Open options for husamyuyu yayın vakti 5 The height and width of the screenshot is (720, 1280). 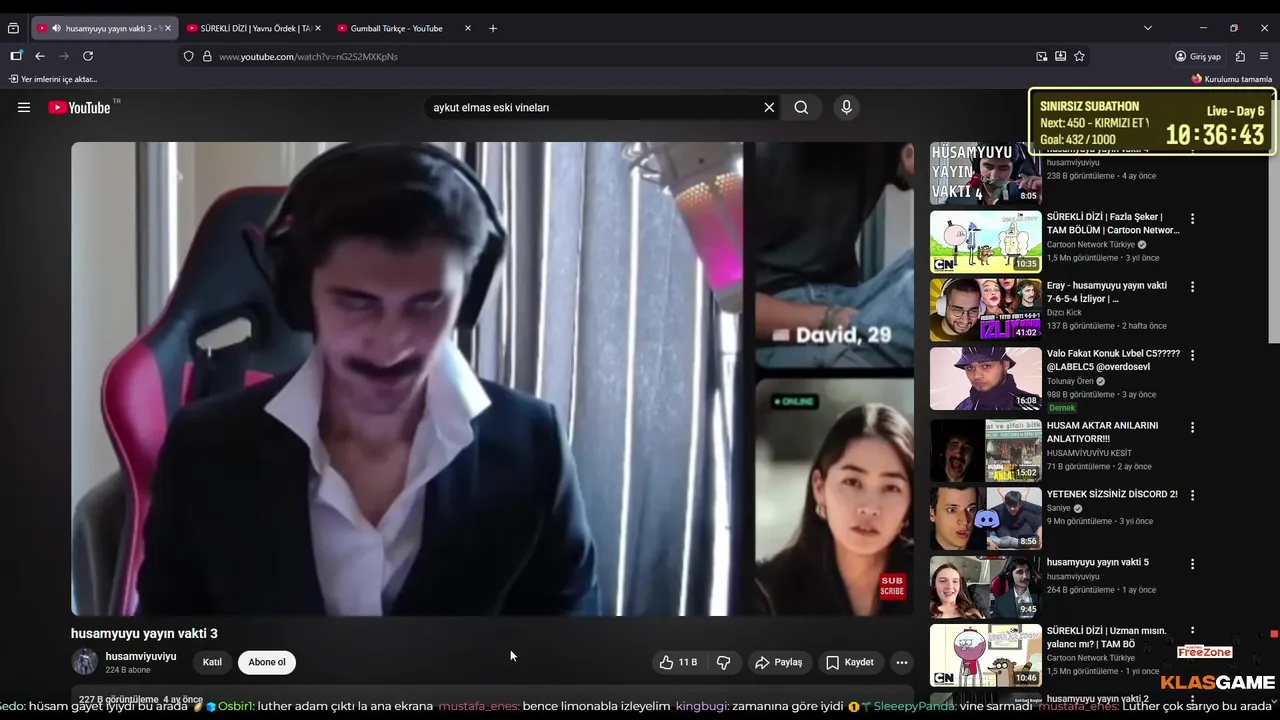tap(1192, 563)
